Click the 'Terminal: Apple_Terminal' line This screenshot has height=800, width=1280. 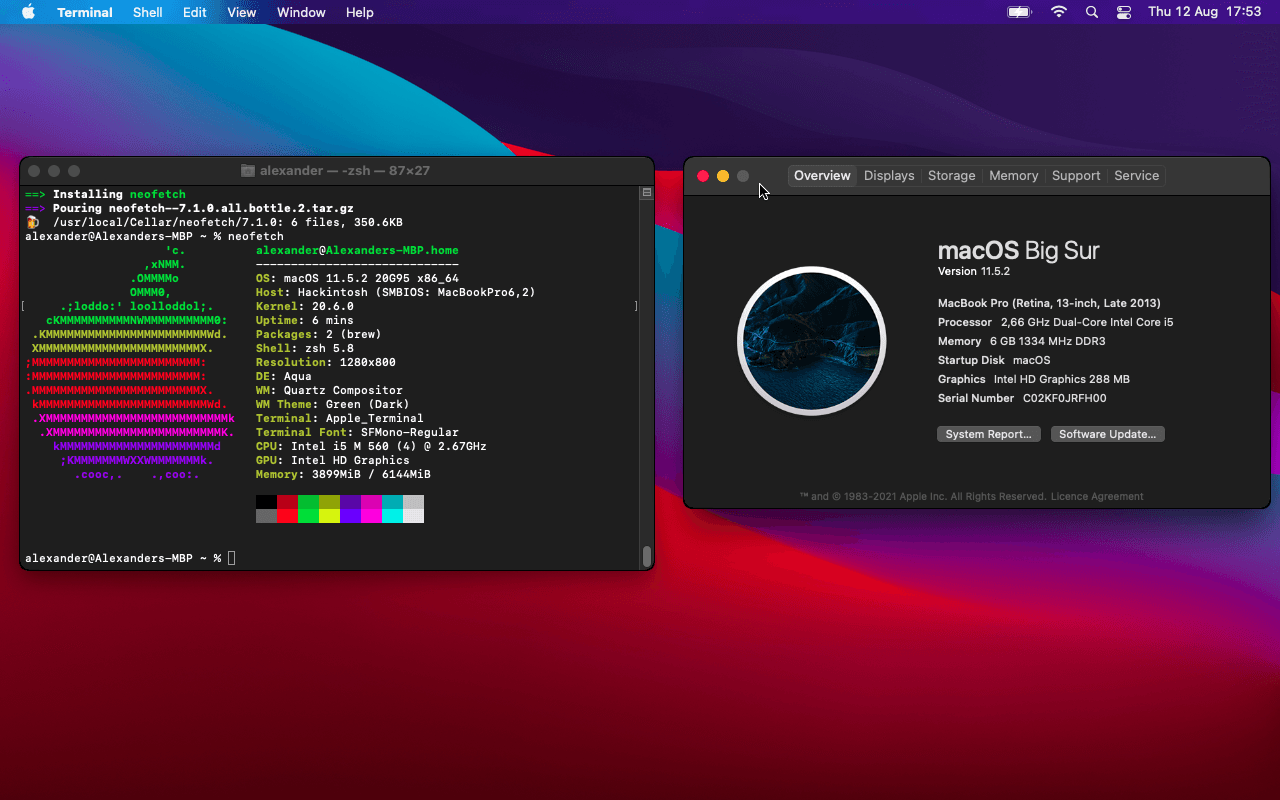point(340,418)
